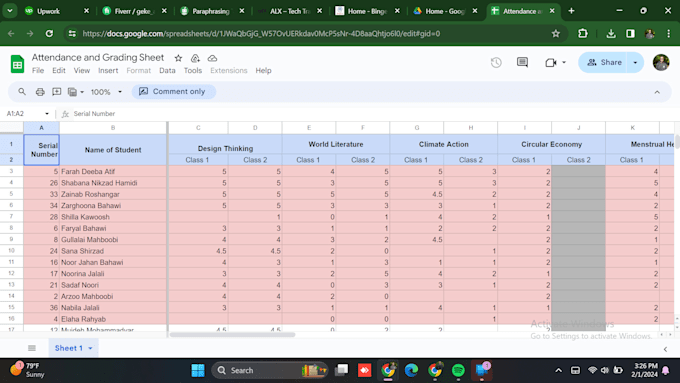Switch to the Fiverr browser tab

[x=135, y=11]
